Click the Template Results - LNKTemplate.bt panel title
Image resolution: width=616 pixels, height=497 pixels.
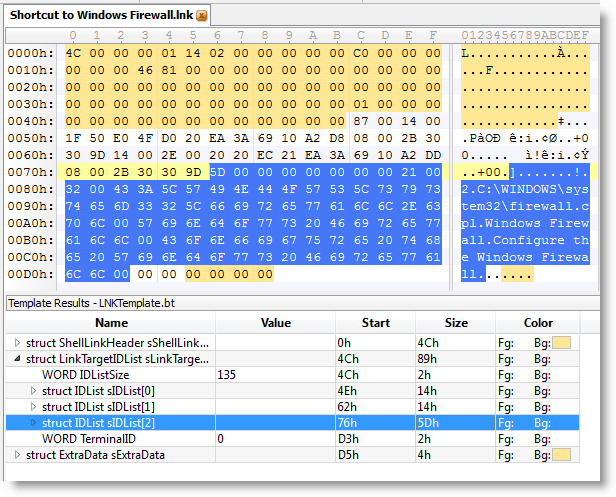click(80, 301)
